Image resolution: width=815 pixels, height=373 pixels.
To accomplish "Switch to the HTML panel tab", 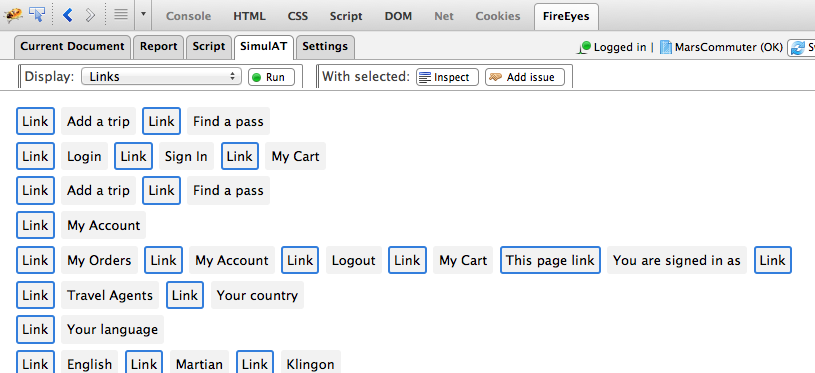I will (x=249, y=16).
